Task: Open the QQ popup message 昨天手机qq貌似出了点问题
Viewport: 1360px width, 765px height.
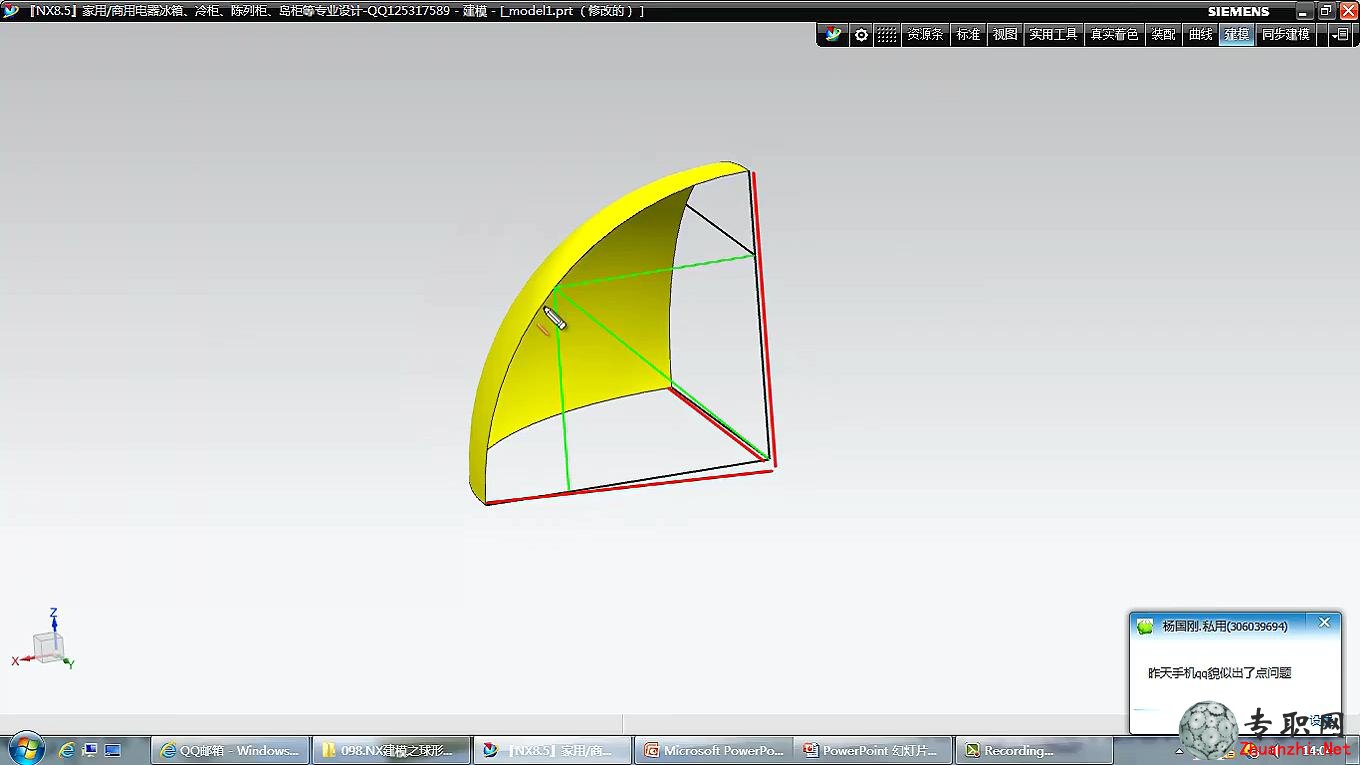Action: click(1220, 673)
